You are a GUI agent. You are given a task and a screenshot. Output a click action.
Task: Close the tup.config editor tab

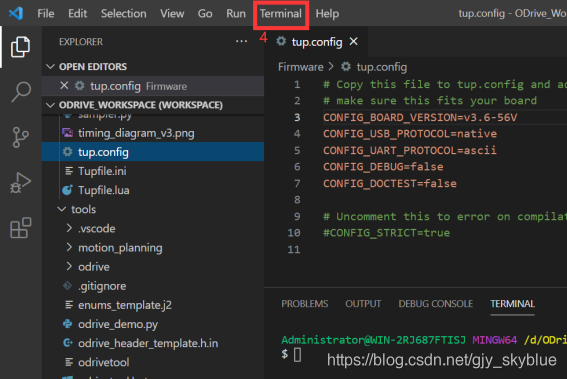click(x=354, y=42)
